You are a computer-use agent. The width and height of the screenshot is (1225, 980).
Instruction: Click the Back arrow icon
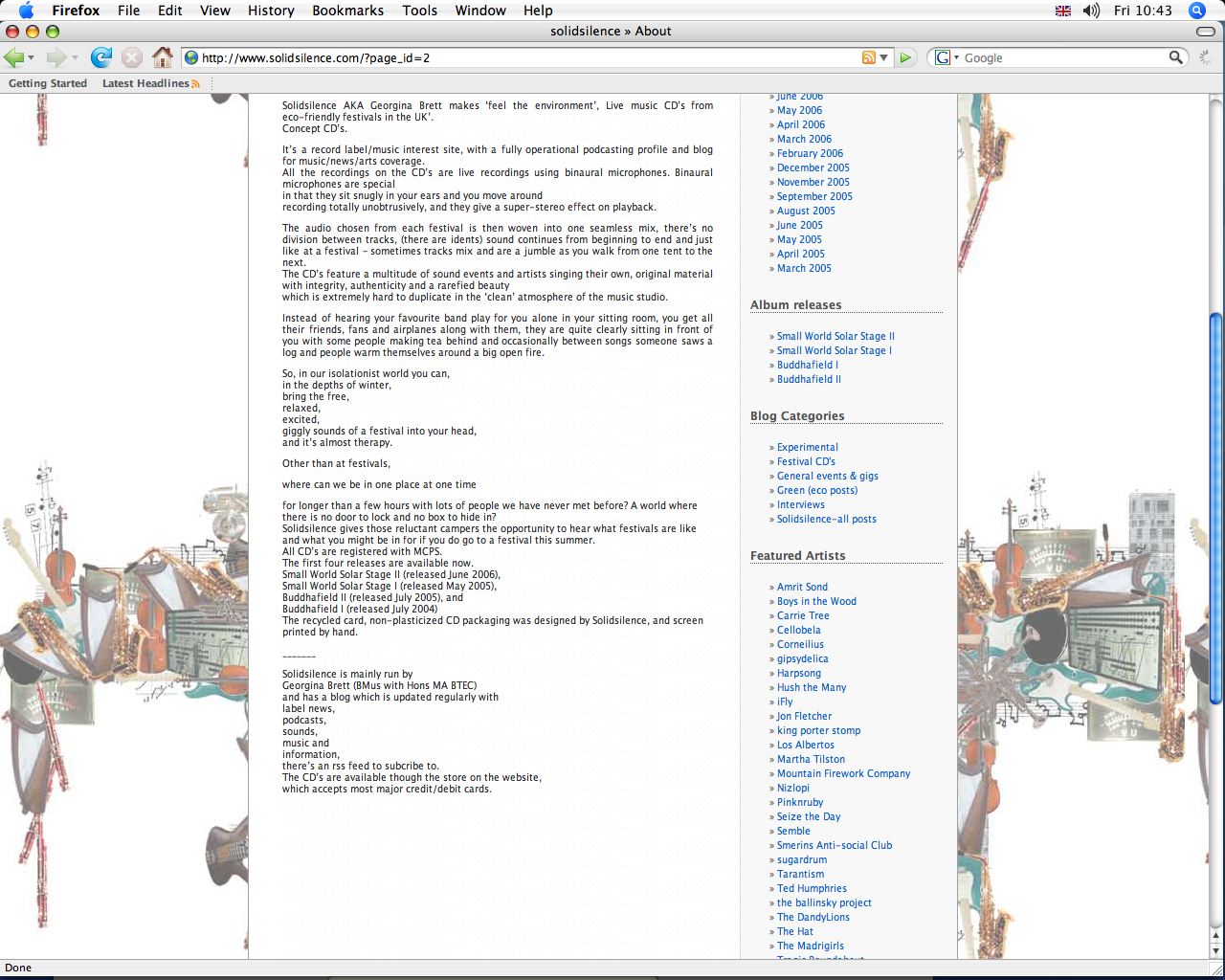click(14, 57)
